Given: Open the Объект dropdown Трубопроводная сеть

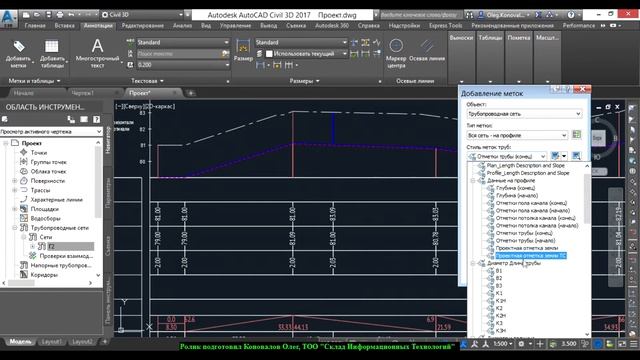Looking at the screenshot, I should coord(524,113).
